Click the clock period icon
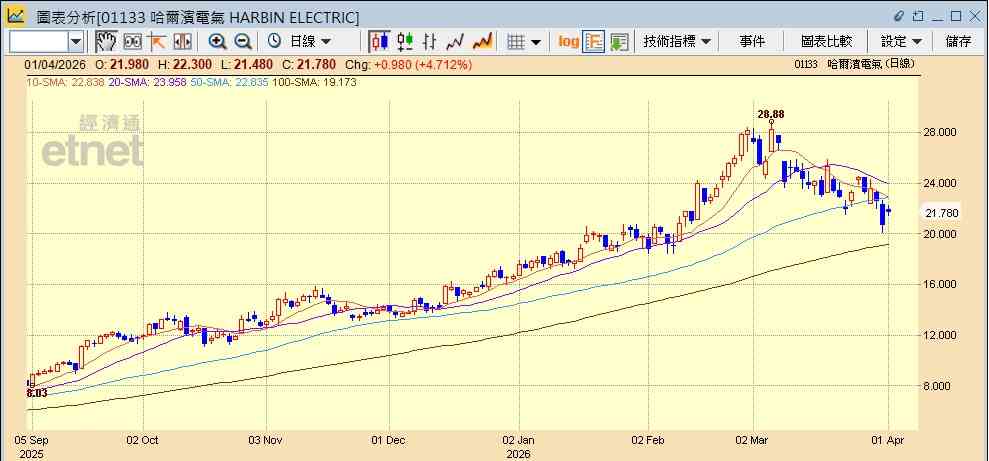 [x=274, y=42]
